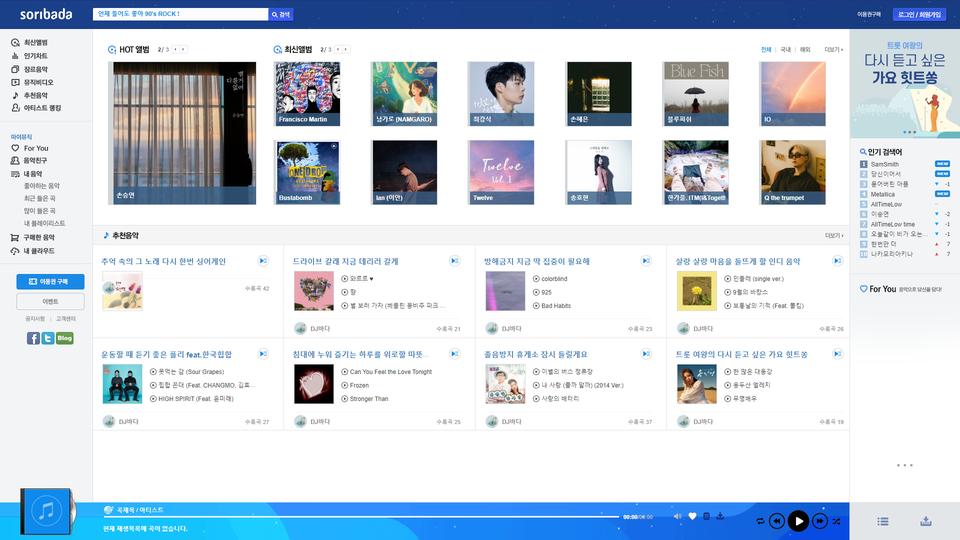Click the blue 이용권 구매 button
This screenshot has width=960, height=540.
pyautogui.click(x=50, y=282)
